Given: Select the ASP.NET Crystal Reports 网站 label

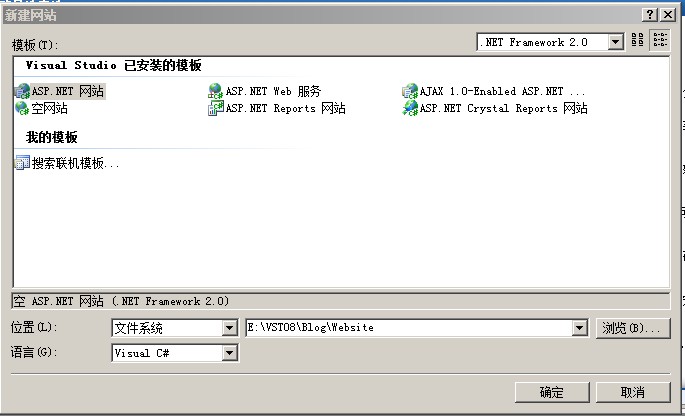Looking at the screenshot, I should (503, 108).
